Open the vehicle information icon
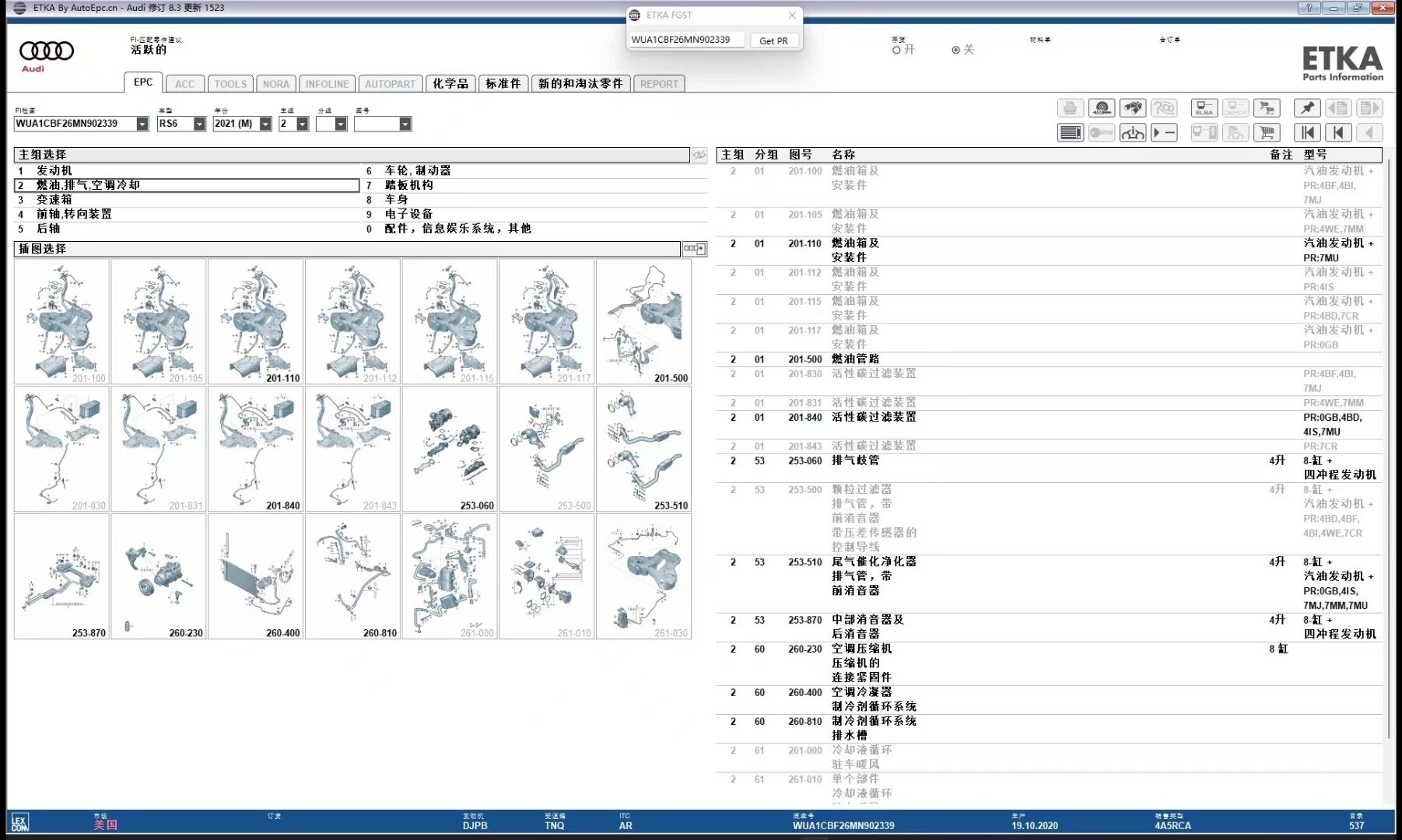Viewport: 1402px width, 840px height. (x=1133, y=133)
